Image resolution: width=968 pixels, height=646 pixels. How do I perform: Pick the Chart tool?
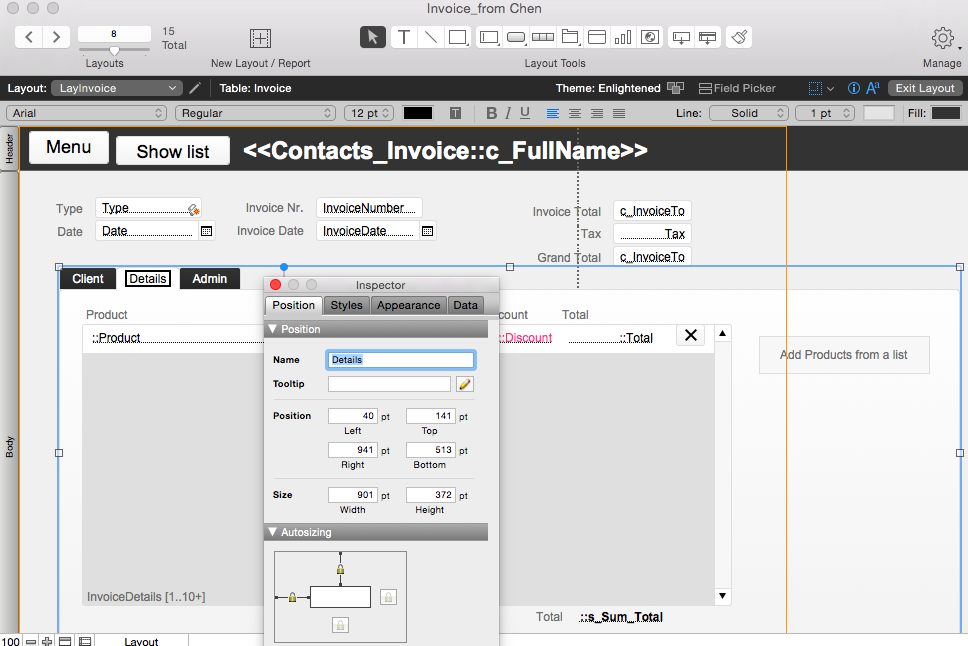point(623,37)
